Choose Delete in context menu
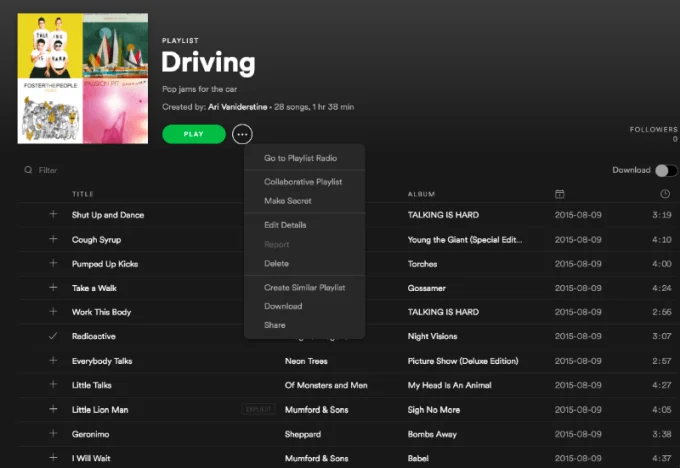Image resolution: width=680 pixels, height=468 pixels. 276,263
